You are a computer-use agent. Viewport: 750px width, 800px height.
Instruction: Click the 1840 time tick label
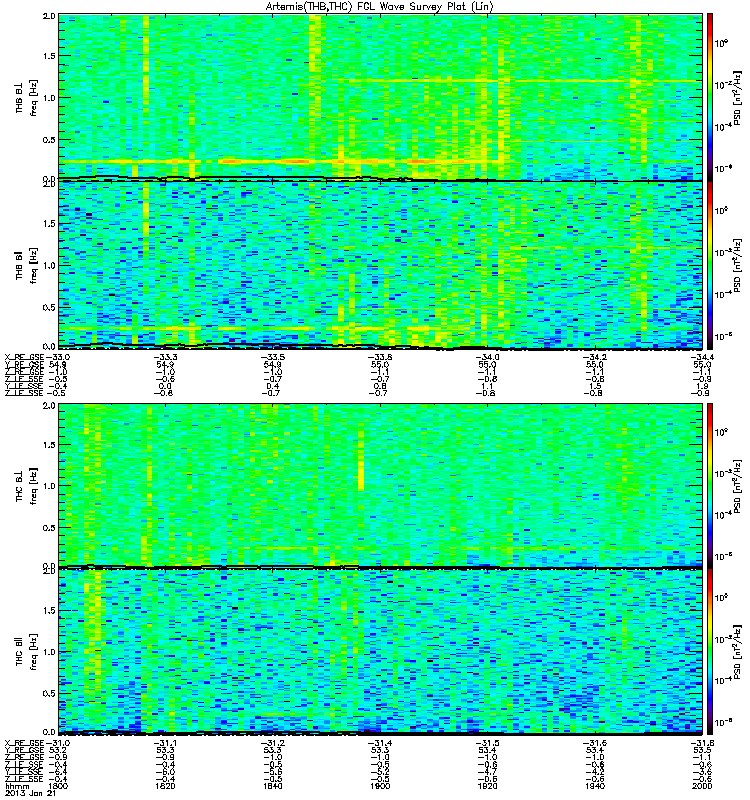tap(272, 786)
